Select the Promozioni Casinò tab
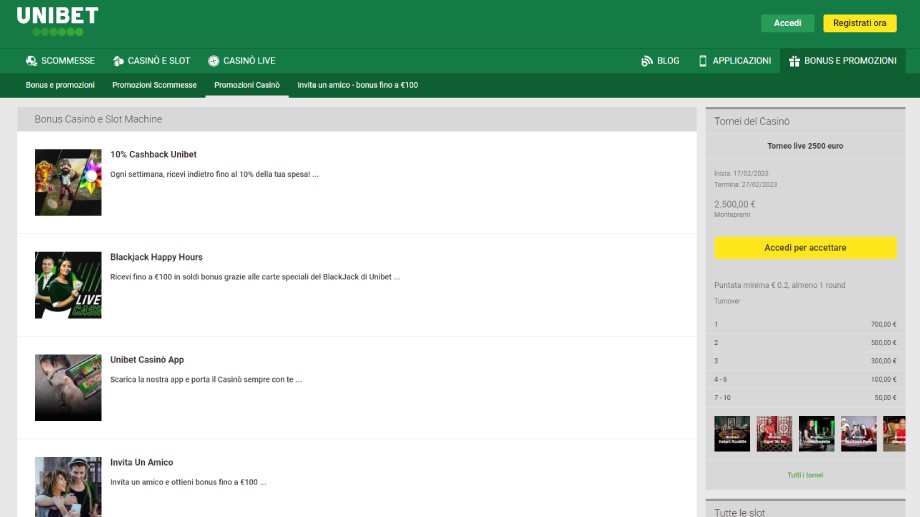The height and width of the screenshot is (517, 920). coord(247,85)
